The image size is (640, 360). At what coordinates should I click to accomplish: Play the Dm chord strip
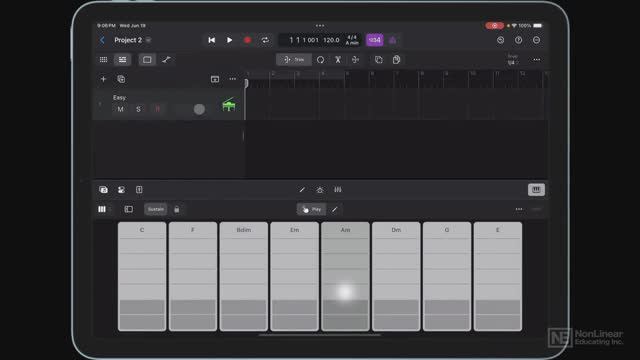[396, 276]
